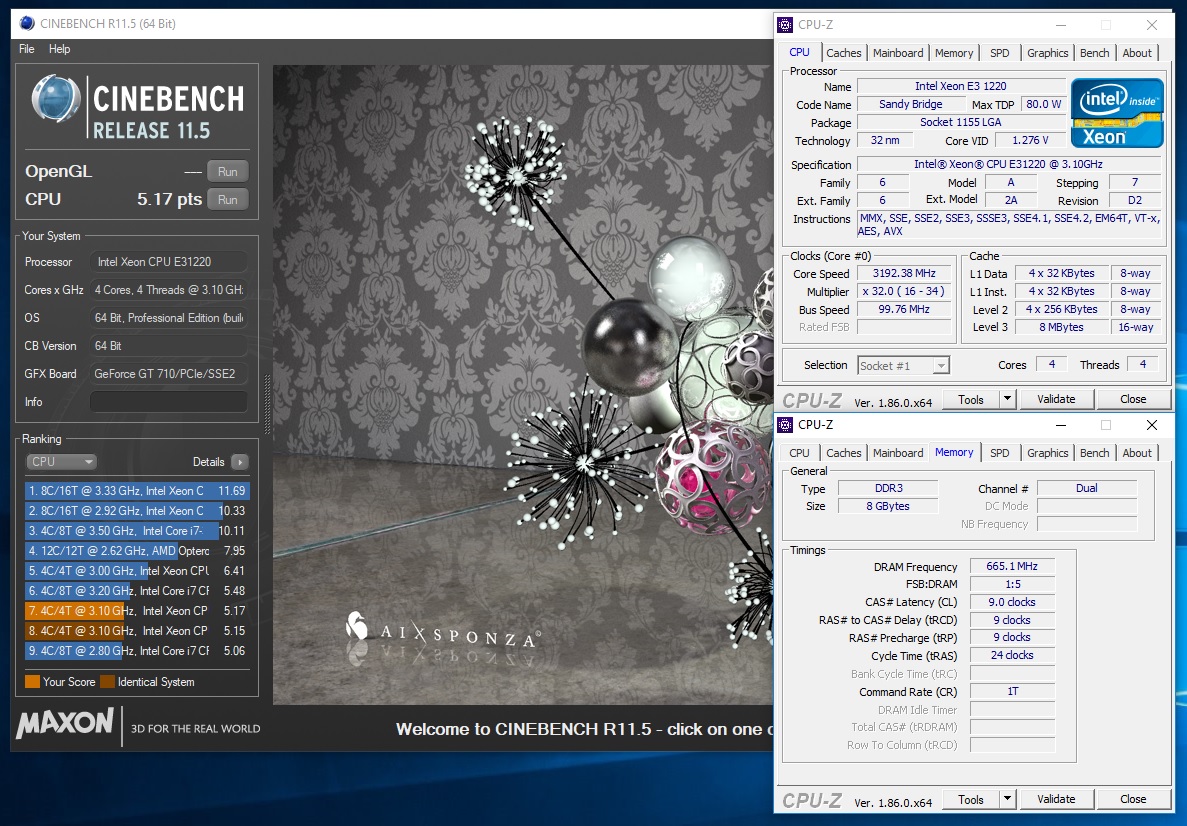Run the OpenGL benchmark
The image size is (1187, 826).
coord(228,172)
